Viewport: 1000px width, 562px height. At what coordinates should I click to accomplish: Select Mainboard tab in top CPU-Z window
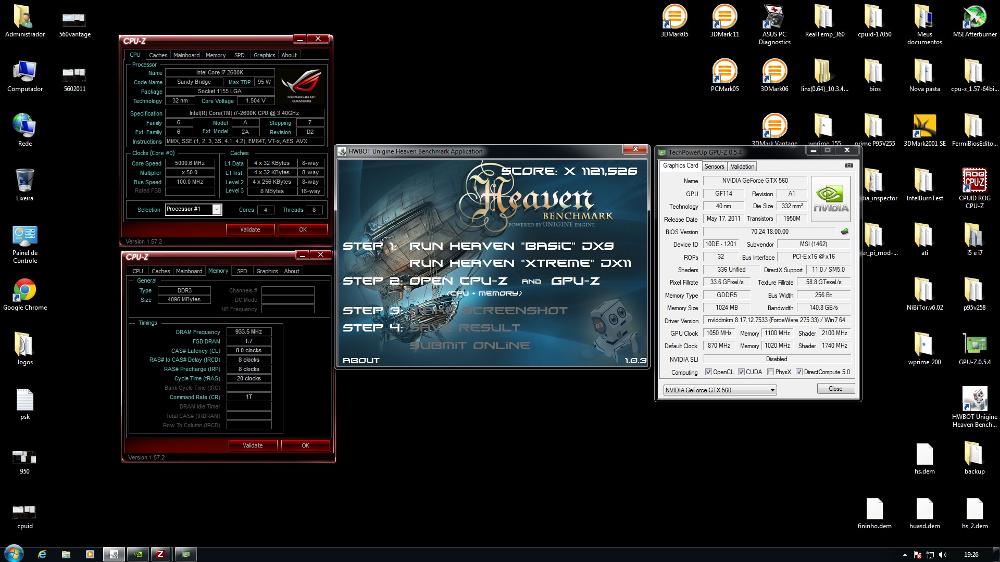[x=186, y=55]
